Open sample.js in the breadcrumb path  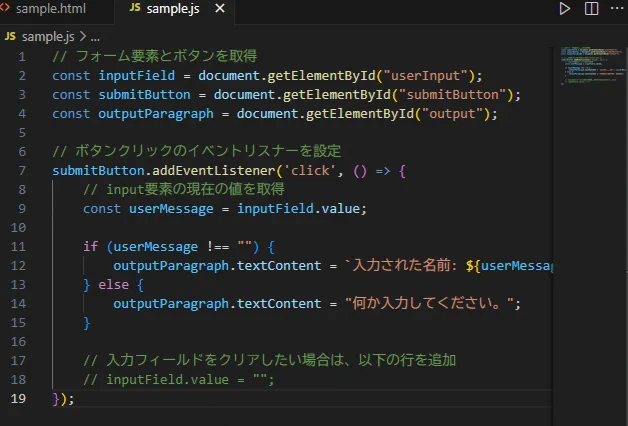[x=48, y=37]
